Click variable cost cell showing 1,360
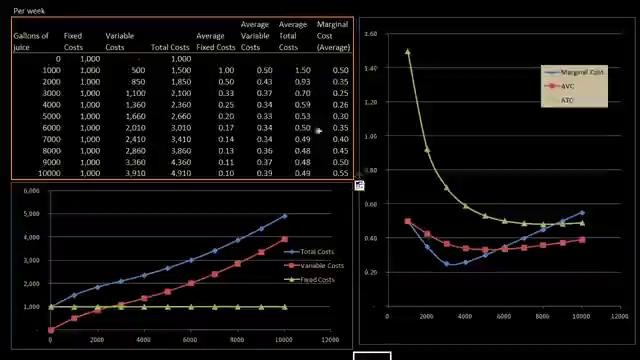Viewport: 640px width, 360px height. tap(136, 105)
